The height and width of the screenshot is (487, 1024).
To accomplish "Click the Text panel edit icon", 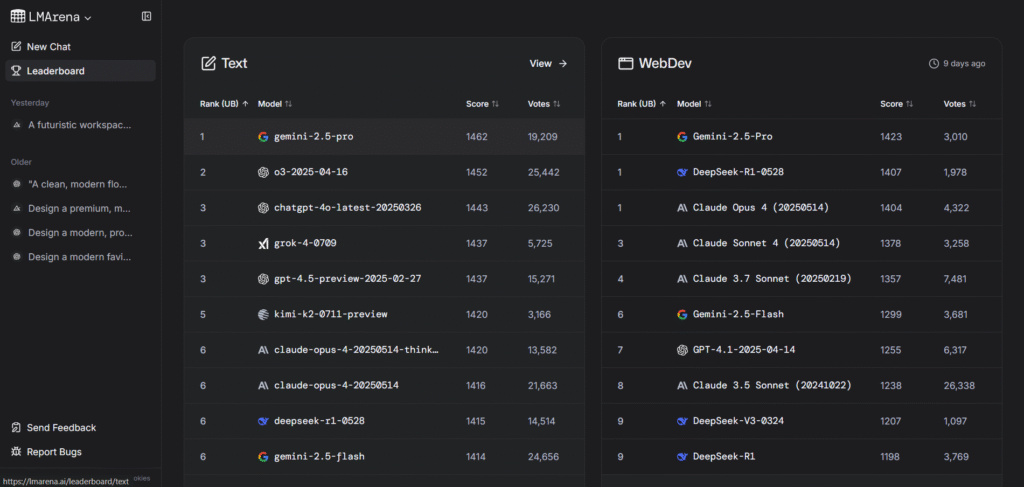I will click(x=208, y=63).
